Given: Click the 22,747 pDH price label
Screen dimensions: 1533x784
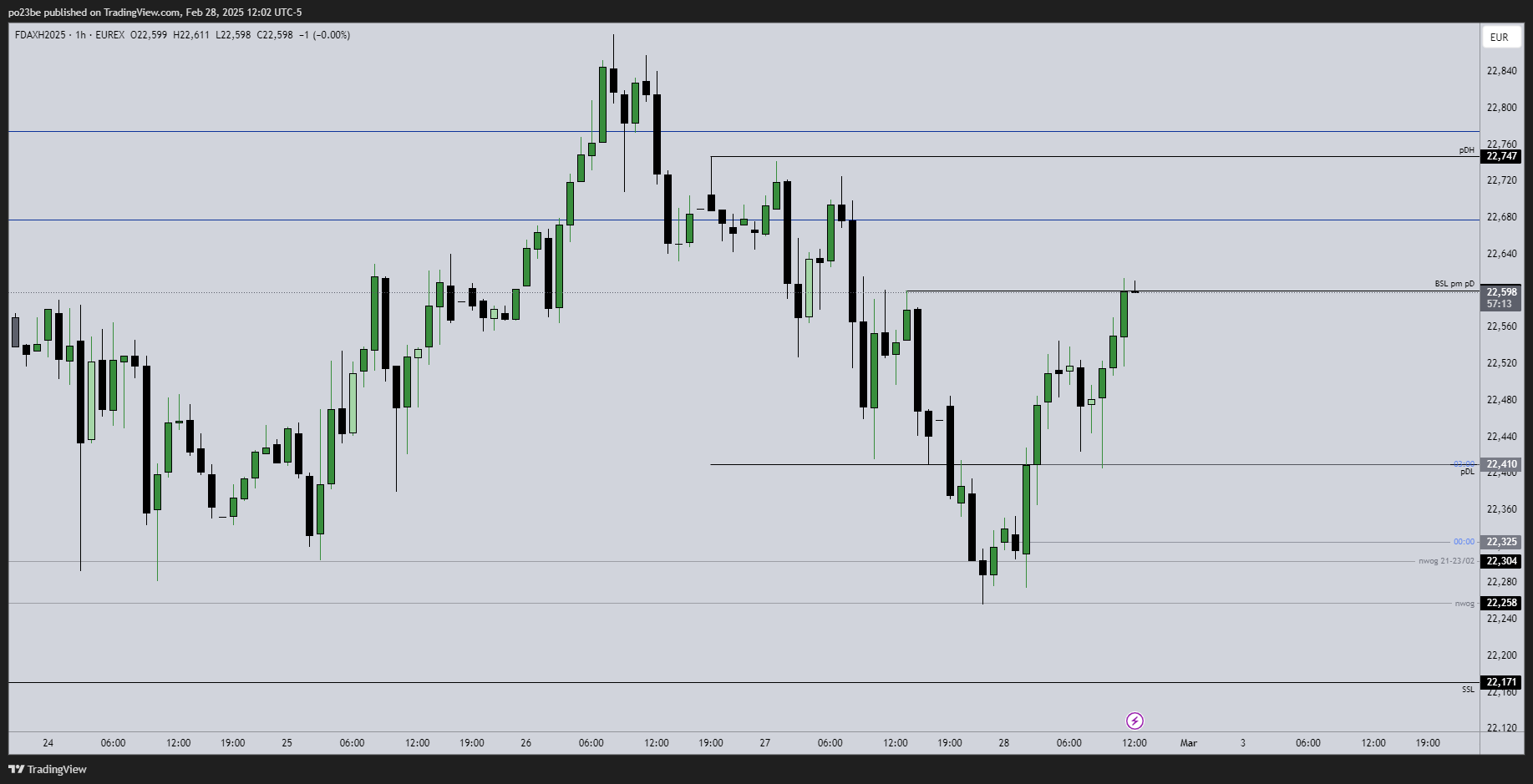Looking at the screenshot, I should click(1501, 156).
